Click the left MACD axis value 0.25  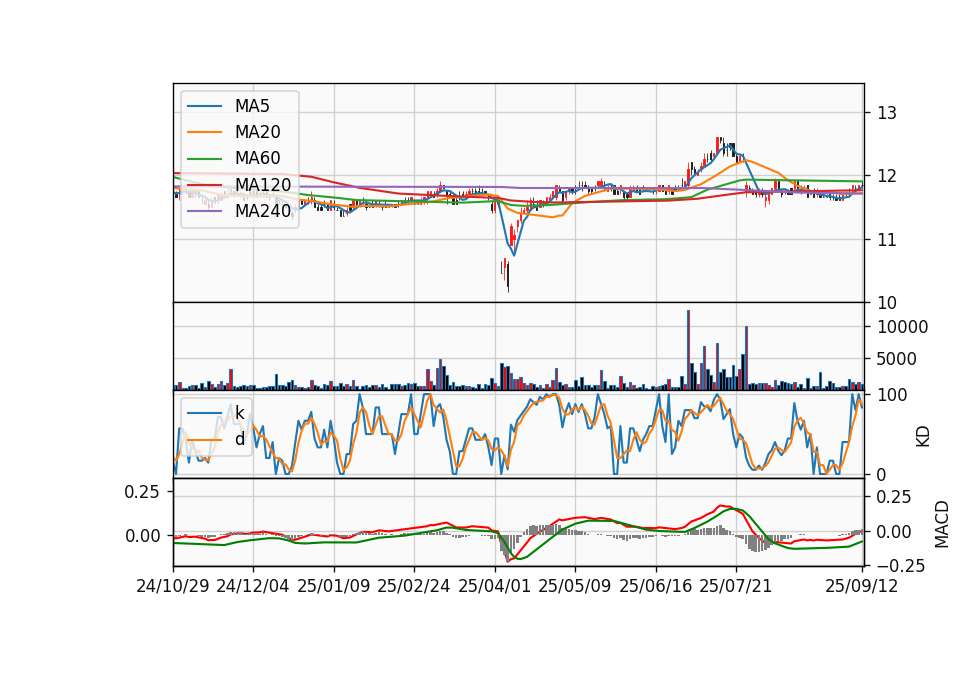click(142, 492)
